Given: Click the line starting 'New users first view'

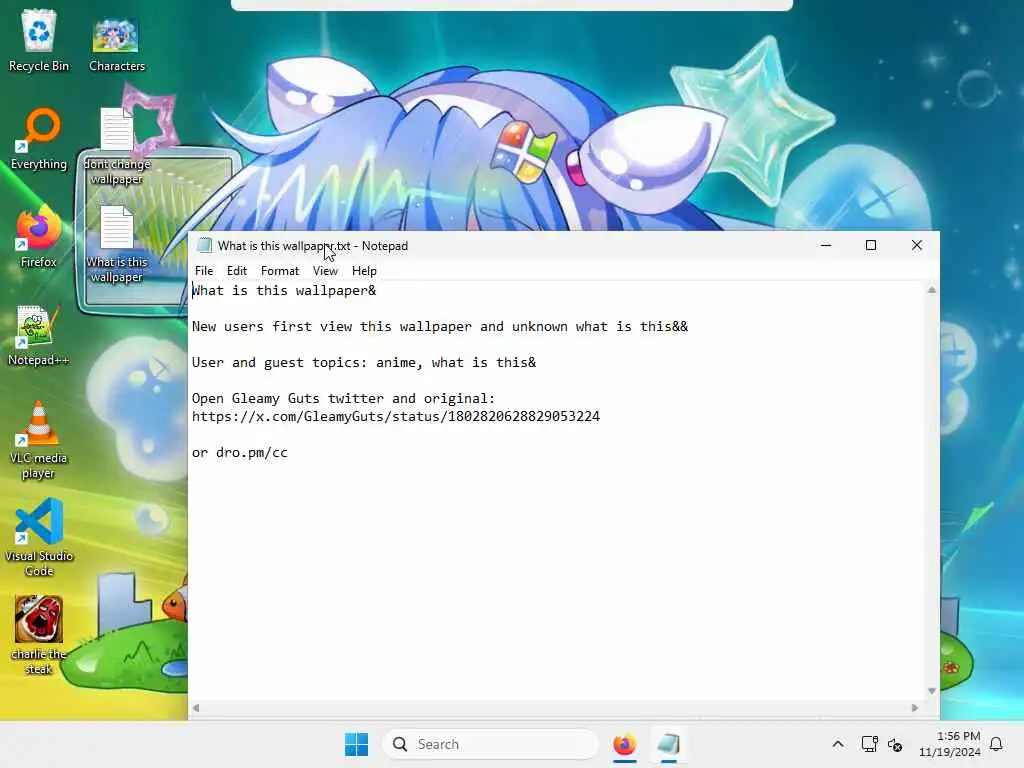Looking at the screenshot, I should (440, 327).
